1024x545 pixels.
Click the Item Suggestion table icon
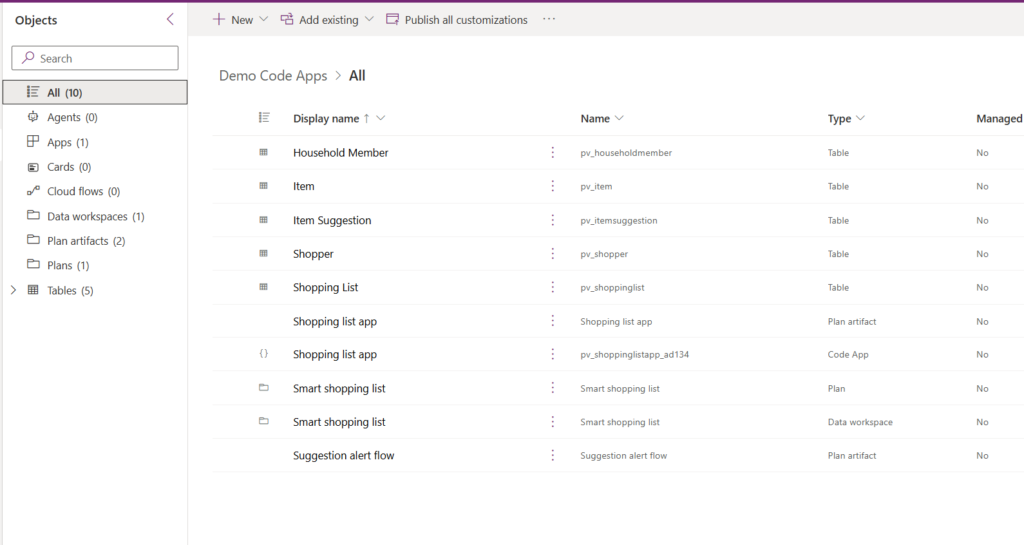(264, 220)
